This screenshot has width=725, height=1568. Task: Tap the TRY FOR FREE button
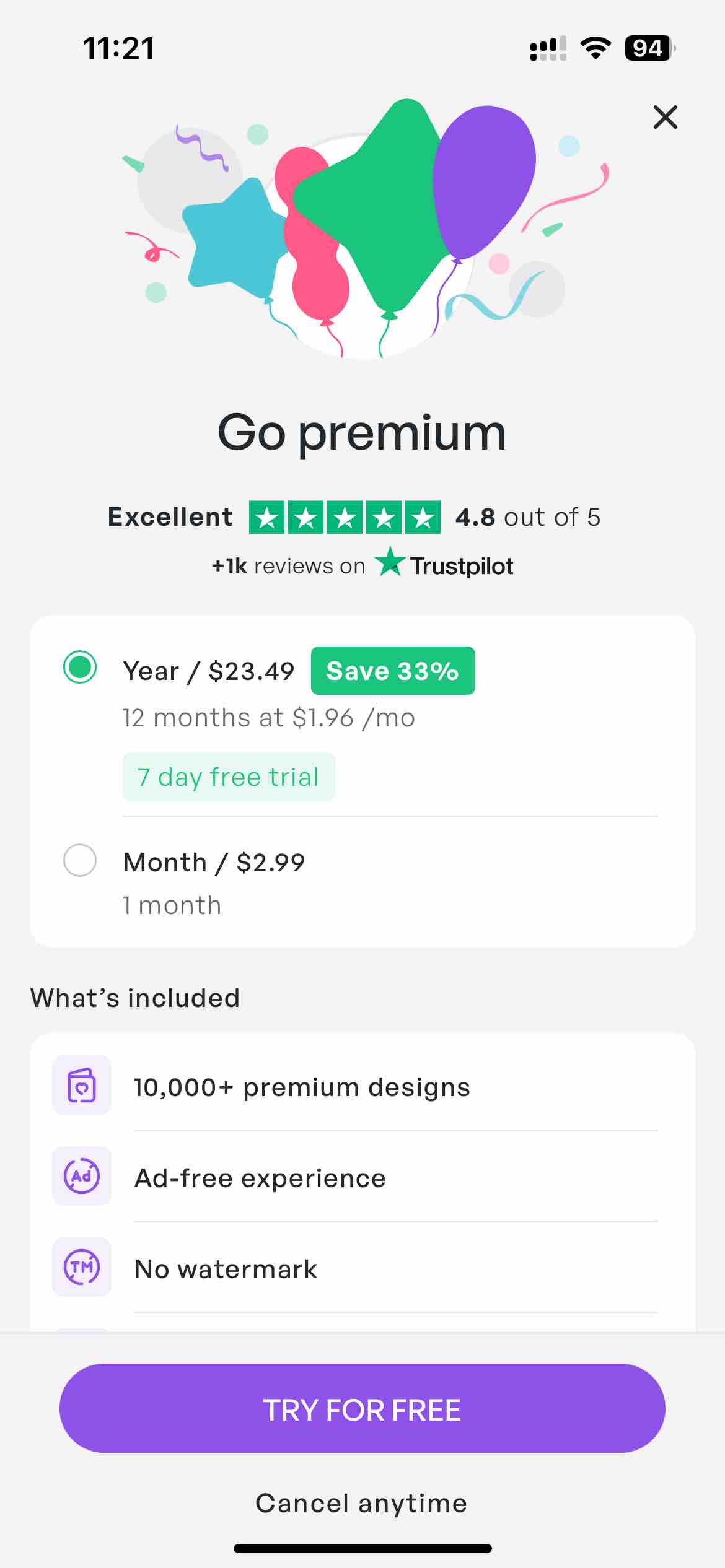coord(362,1408)
